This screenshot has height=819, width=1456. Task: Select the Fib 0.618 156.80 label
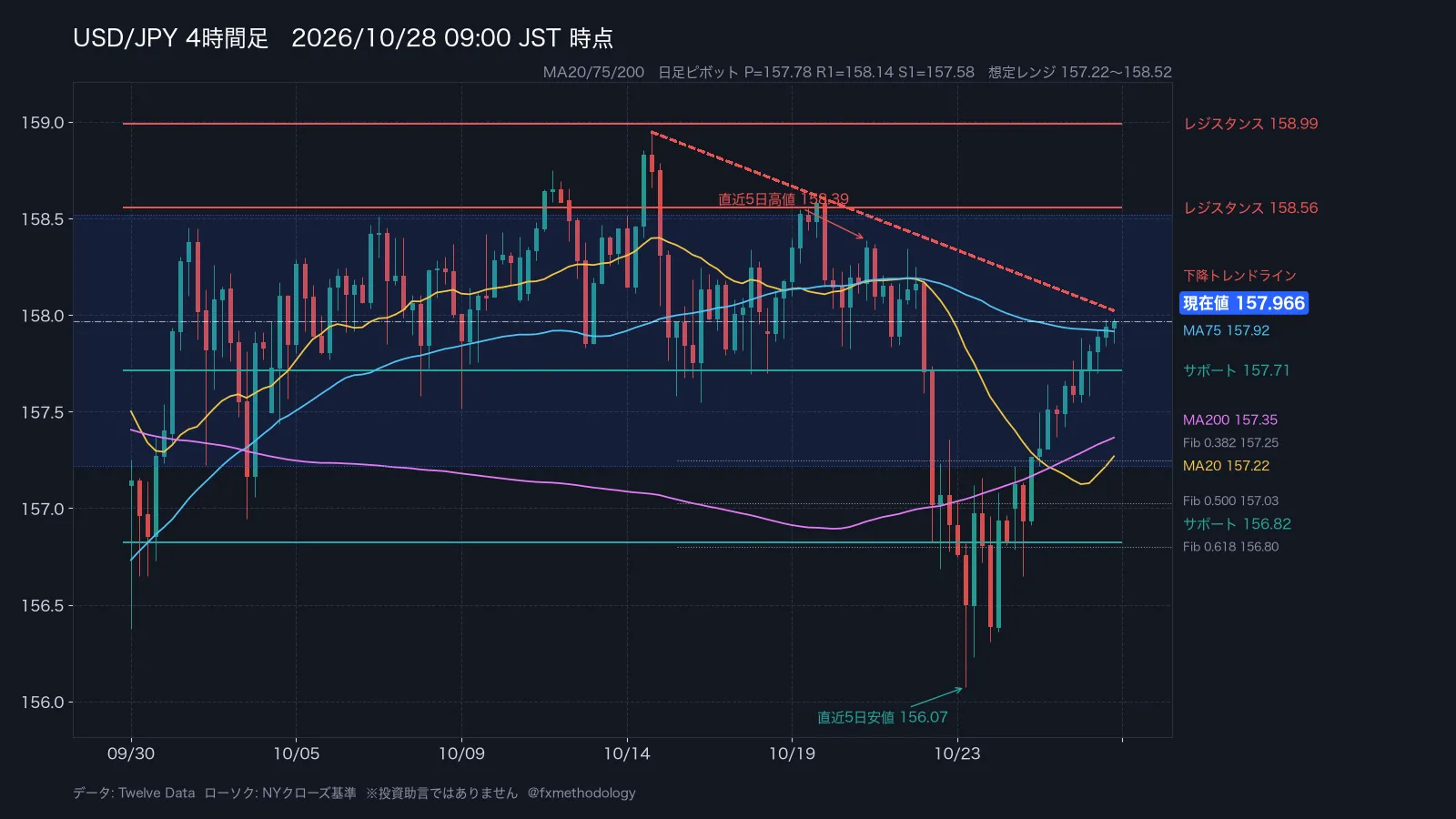[x=1230, y=547]
